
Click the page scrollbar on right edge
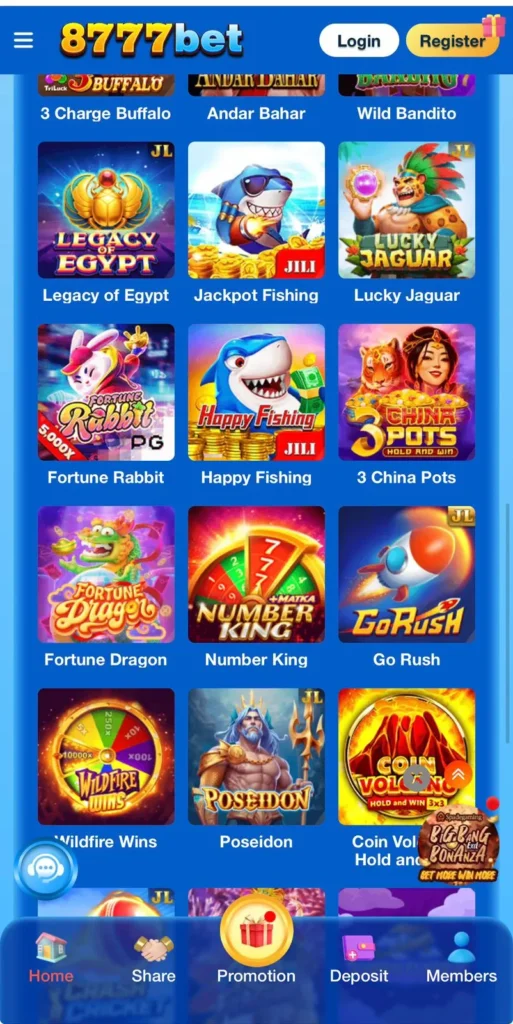508,624
